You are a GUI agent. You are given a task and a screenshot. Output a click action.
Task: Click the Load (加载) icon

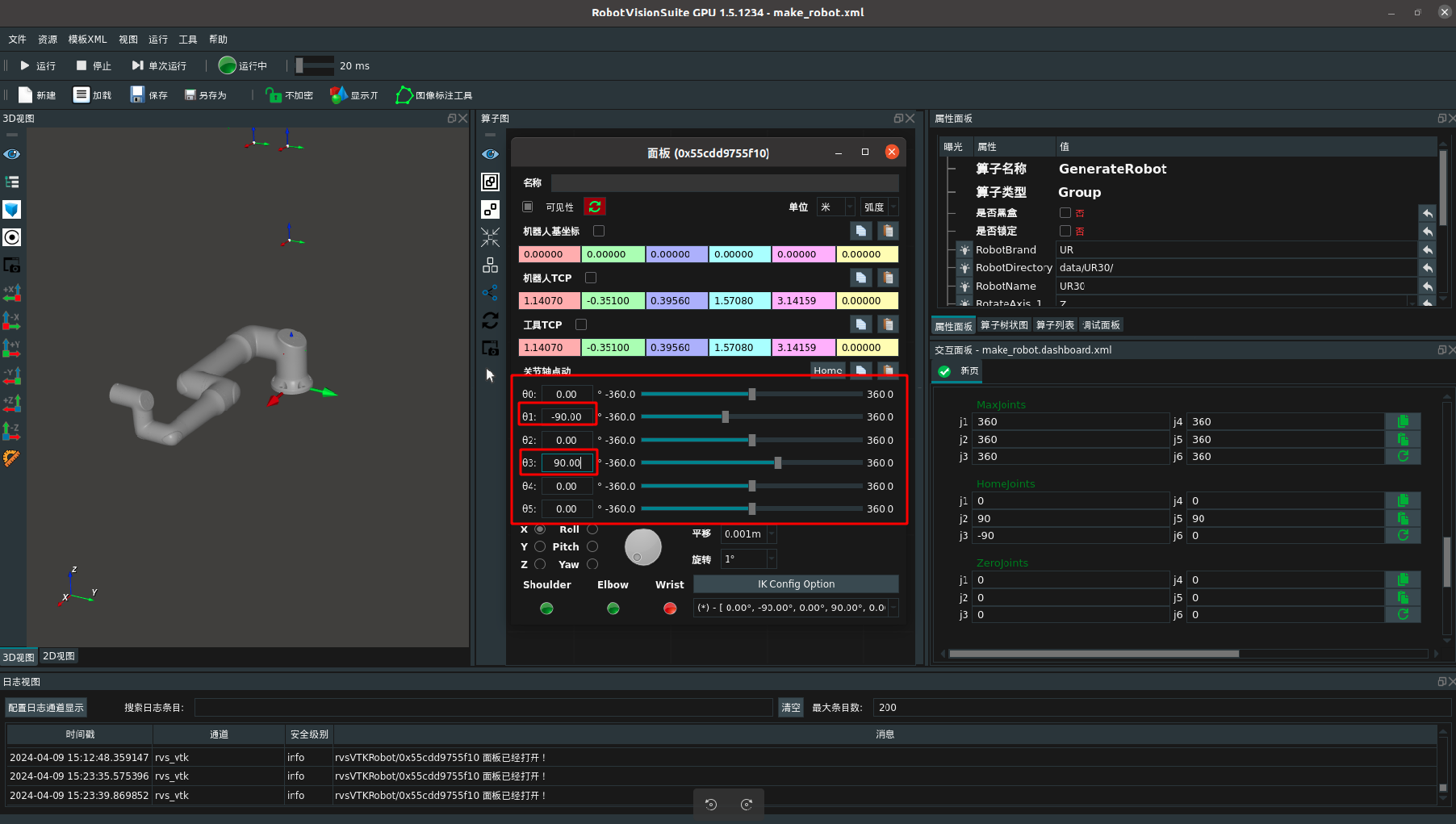pyautogui.click(x=81, y=95)
